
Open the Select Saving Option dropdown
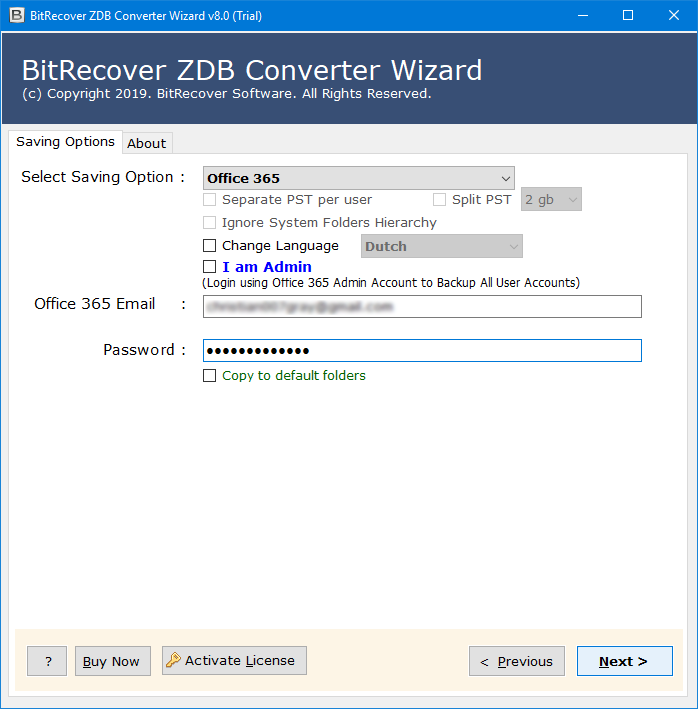pyautogui.click(x=358, y=178)
